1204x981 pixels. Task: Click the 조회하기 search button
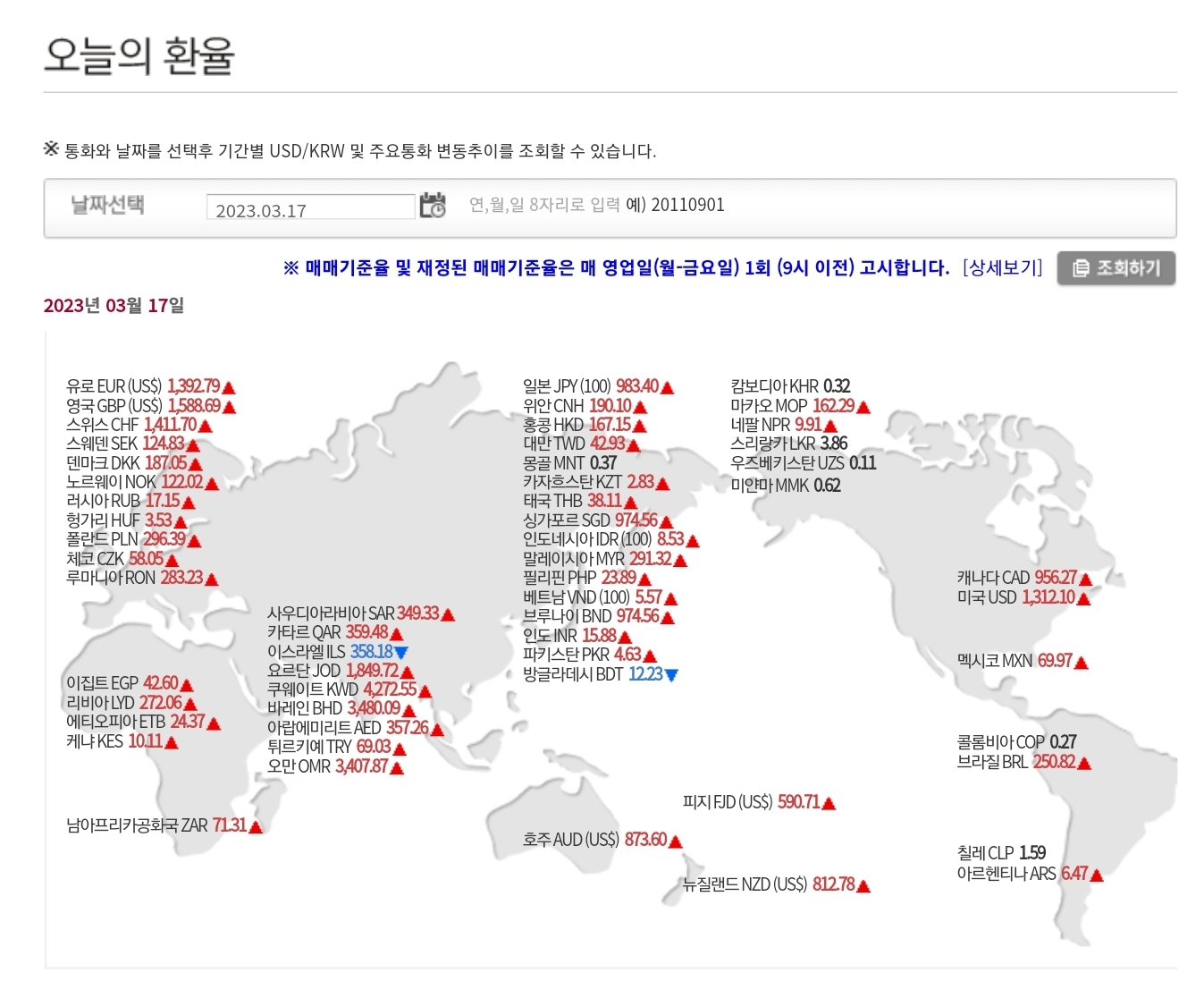click(x=1116, y=268)
